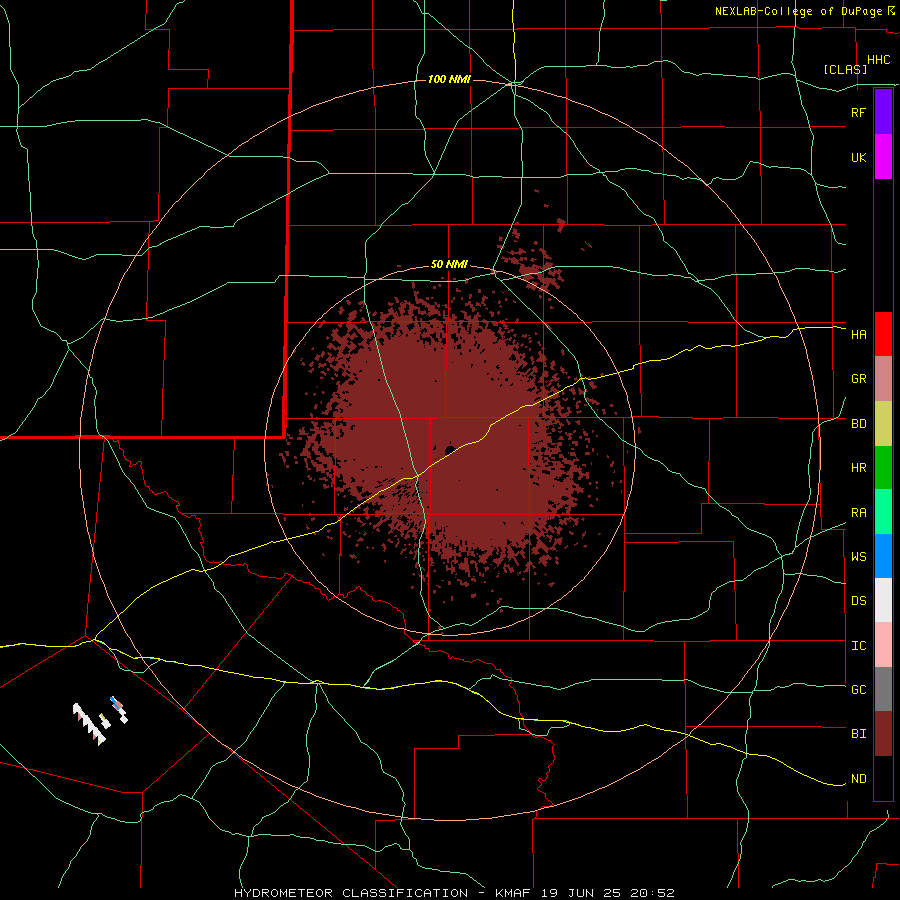The height and width of the screenshot is (900, 900).
Task: Click the purple RF color swatch
Action: pyautogui.click(x=883, y=112)
